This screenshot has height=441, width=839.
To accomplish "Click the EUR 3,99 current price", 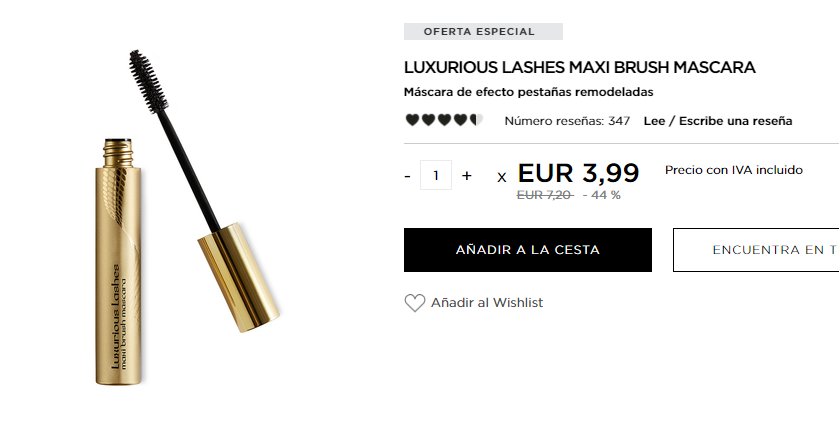I will pos(578,173).
